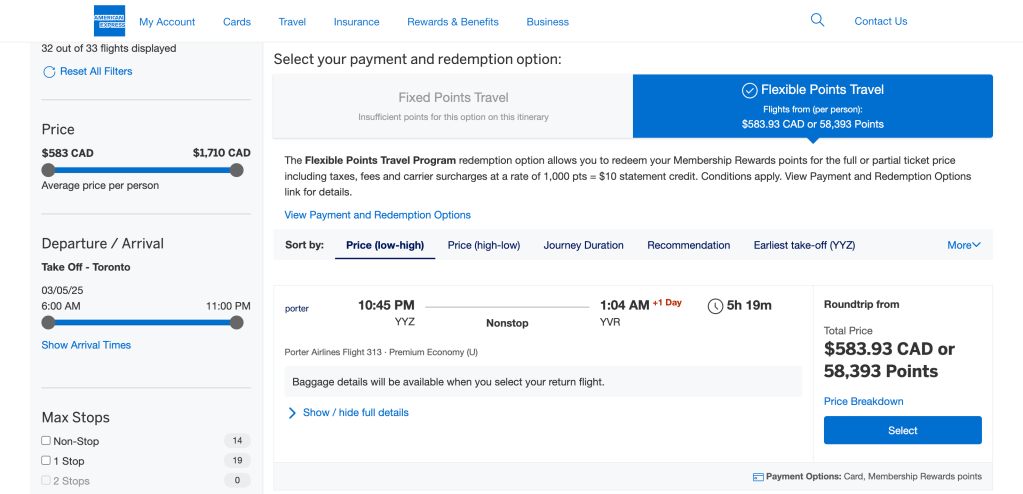
Task: Expand the More sort options dropdown
Action: coord(964,245)
